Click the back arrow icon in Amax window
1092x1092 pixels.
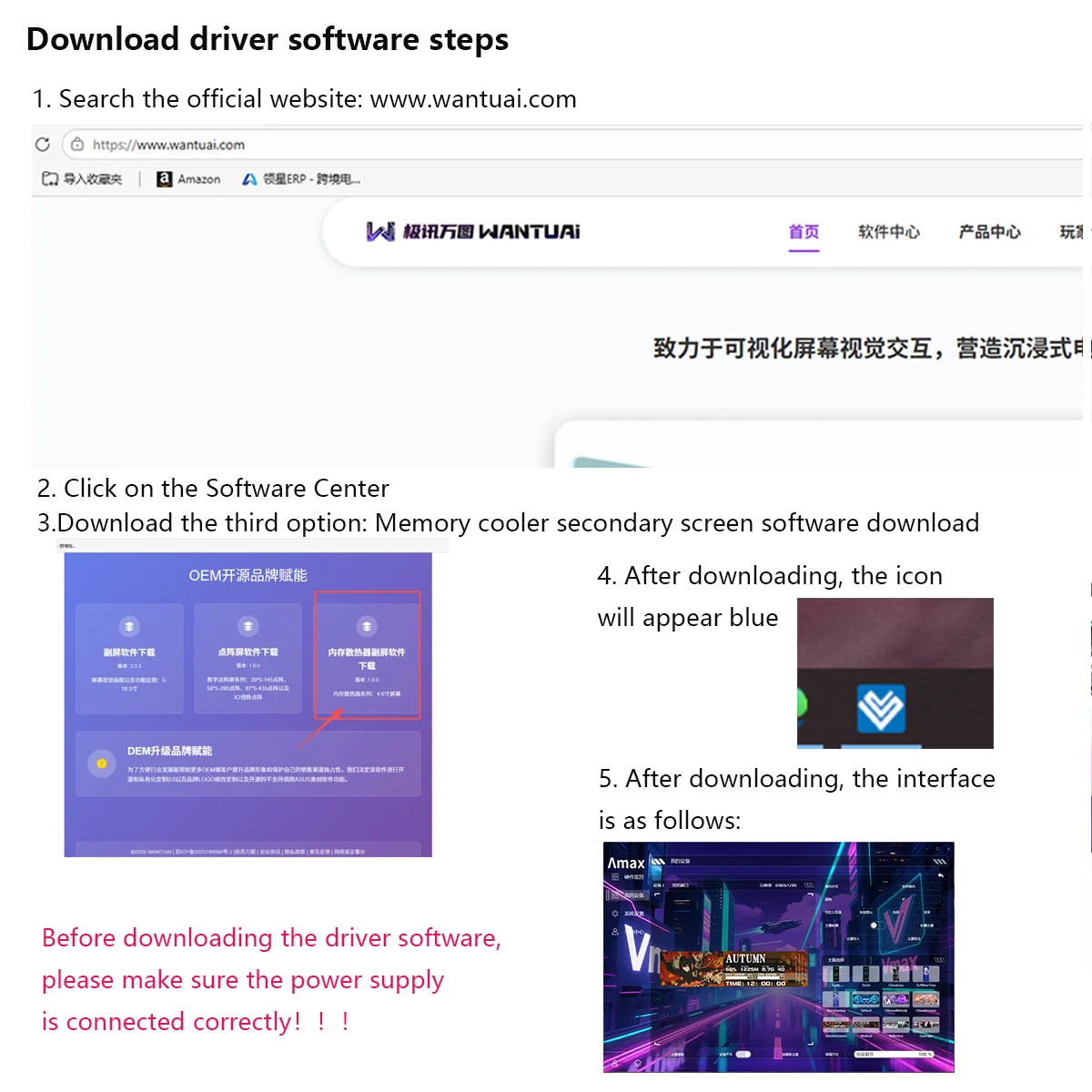[940, 875]
